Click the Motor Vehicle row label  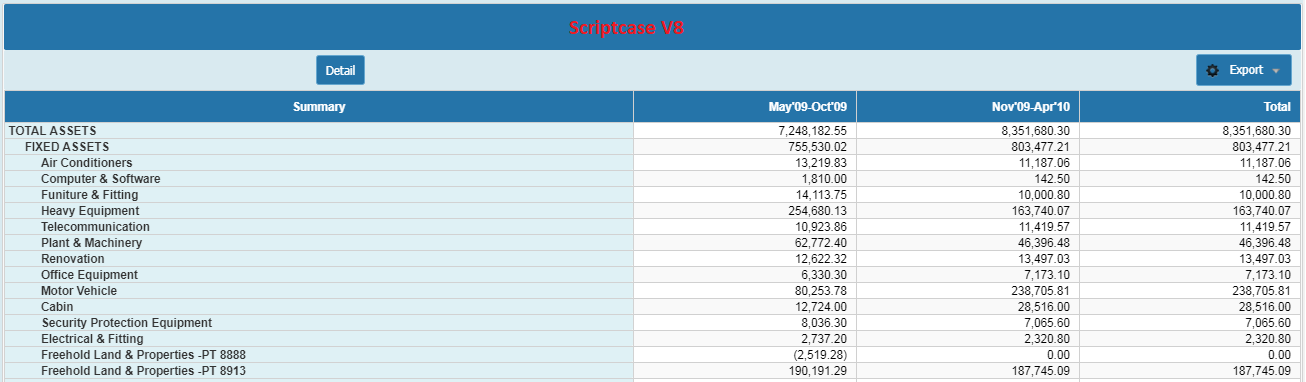pyautogui.click(x=79, y=291)
